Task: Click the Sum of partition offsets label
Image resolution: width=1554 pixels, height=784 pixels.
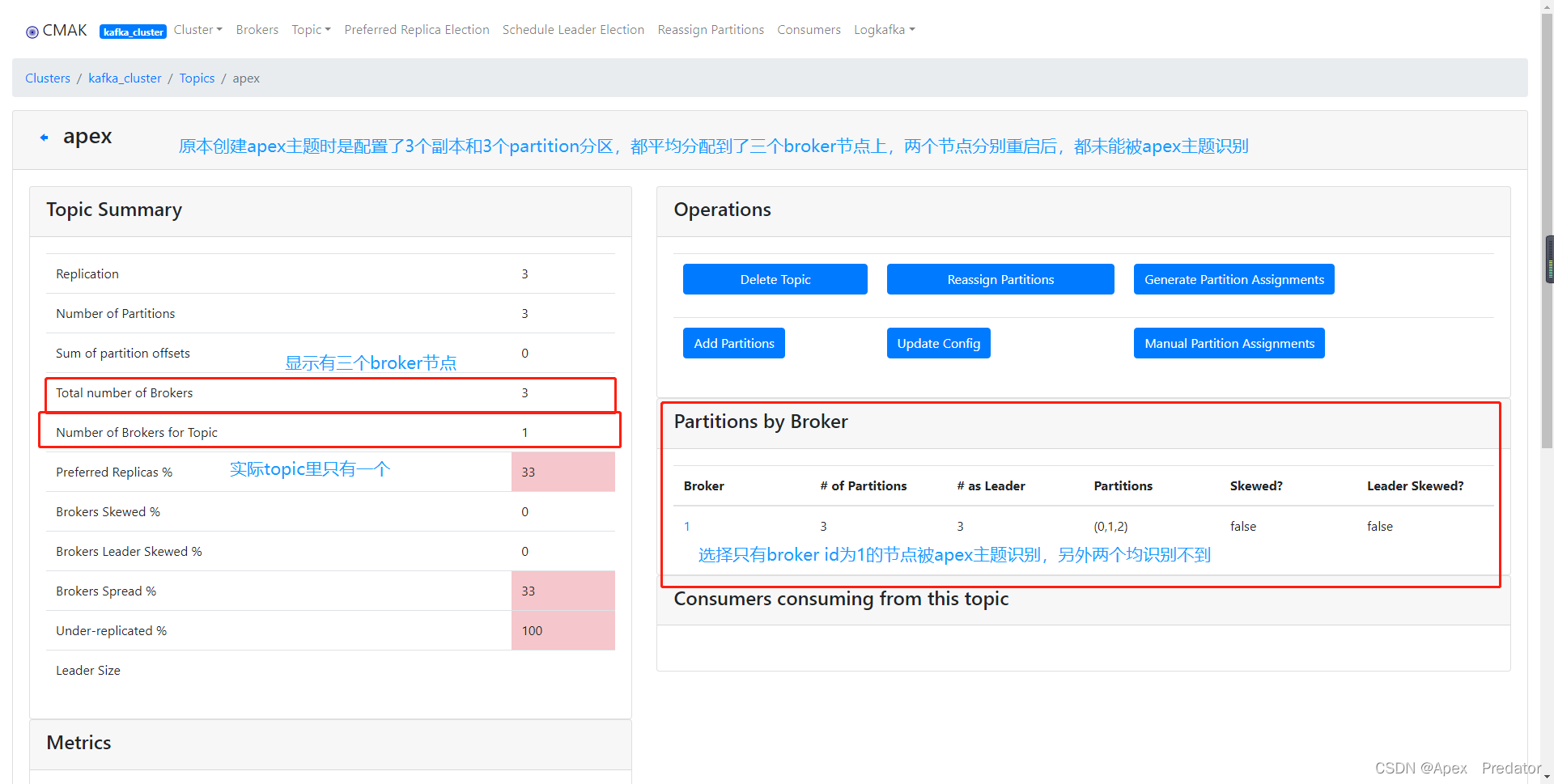Action: point(123,354)
